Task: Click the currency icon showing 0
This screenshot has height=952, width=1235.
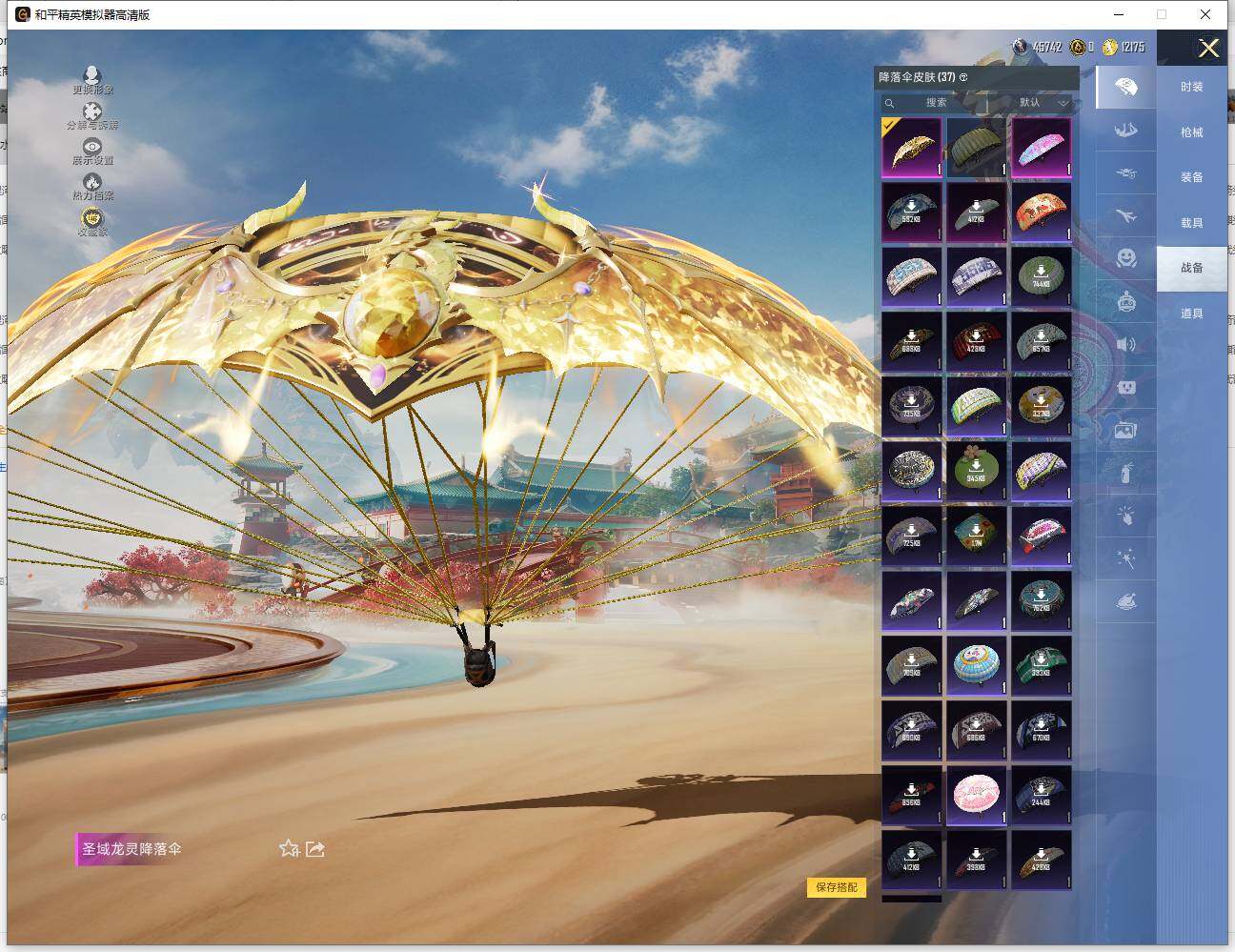Action: click(1077, 47)
